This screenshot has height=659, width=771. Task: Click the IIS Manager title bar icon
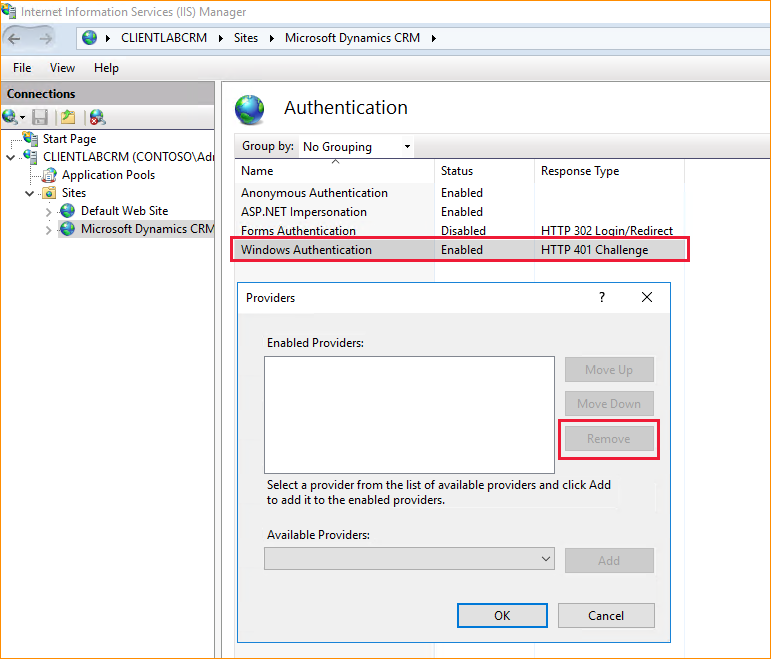(8, 11)
